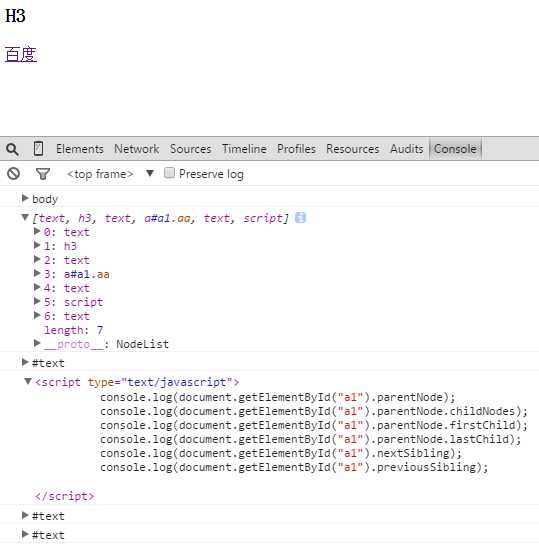The height and width of the screenshot is (546, 539).
Task: Expand item 2: text
Action: coord(37,259)
